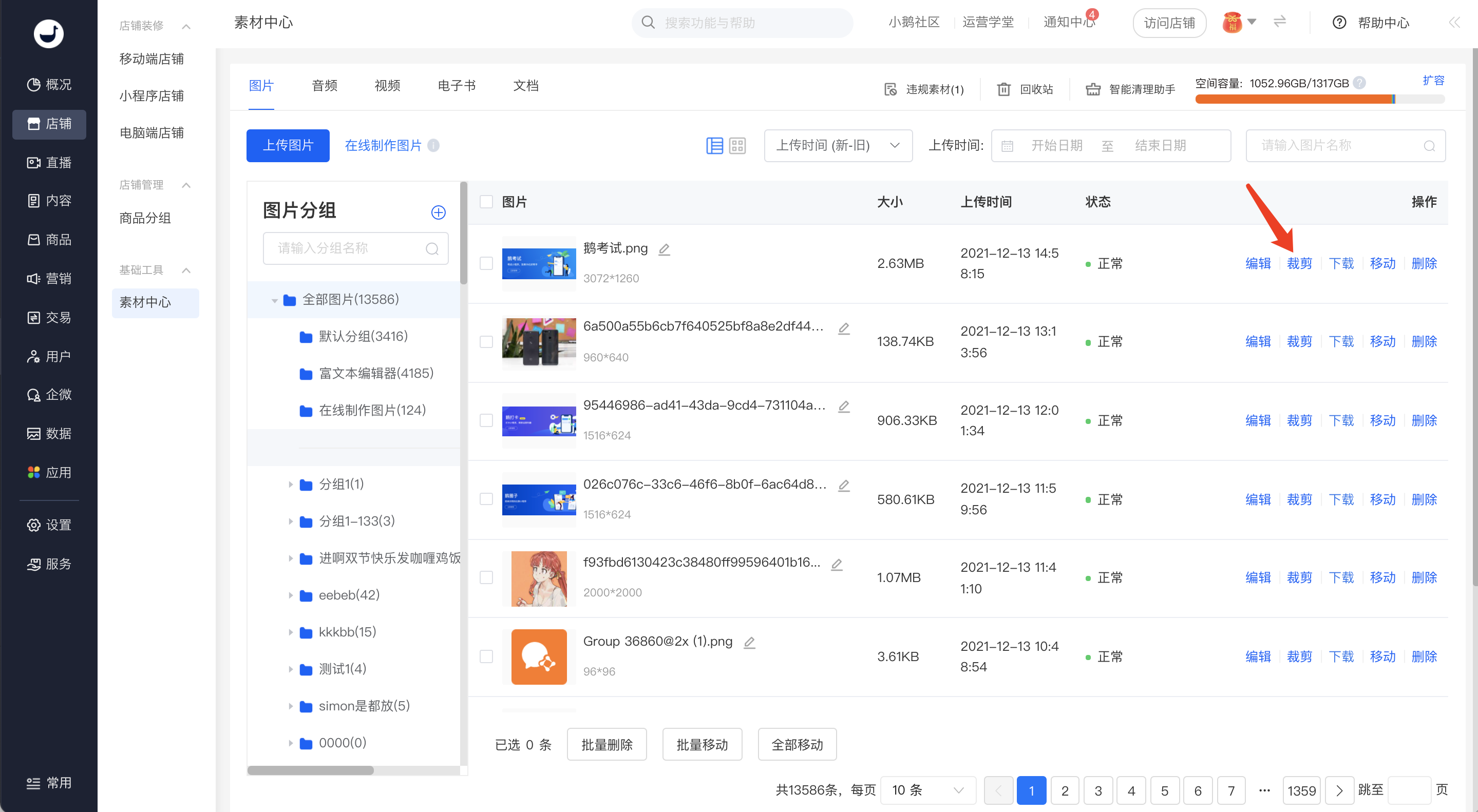Open 设置 settings in left sidebar
This screenshot has width=1478, height=812.
click(49, 525)
